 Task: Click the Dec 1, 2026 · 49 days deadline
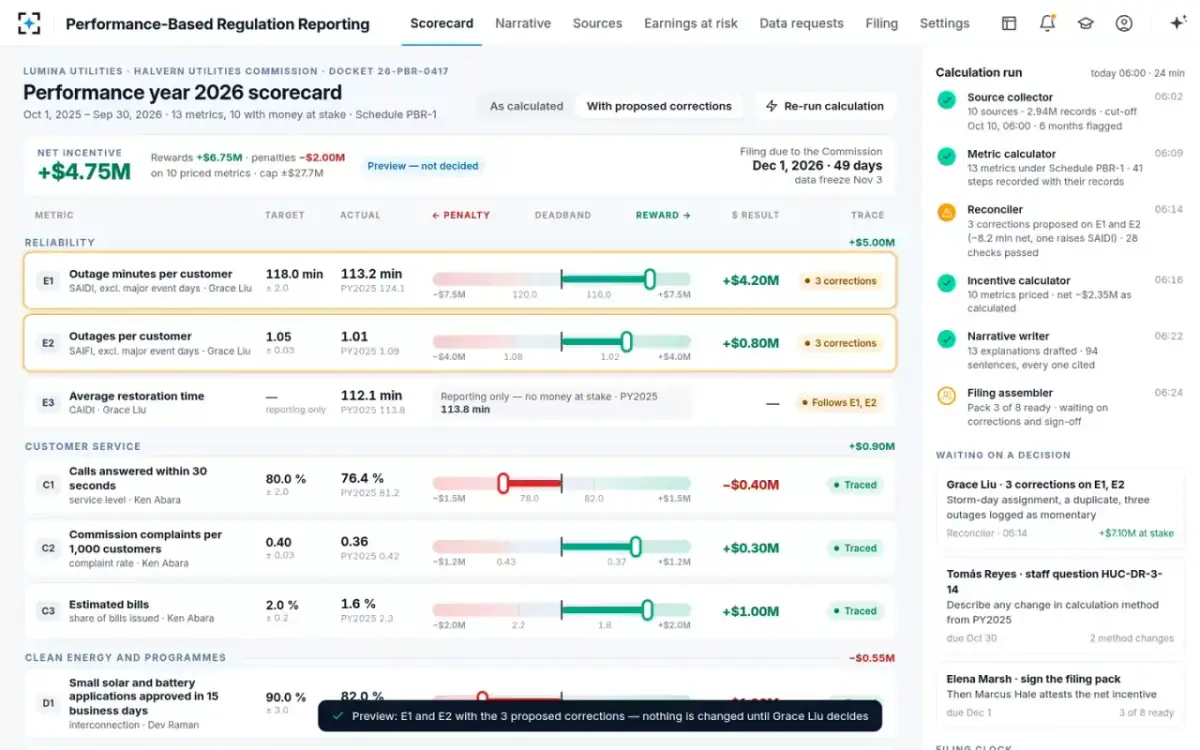click(817, 165)
